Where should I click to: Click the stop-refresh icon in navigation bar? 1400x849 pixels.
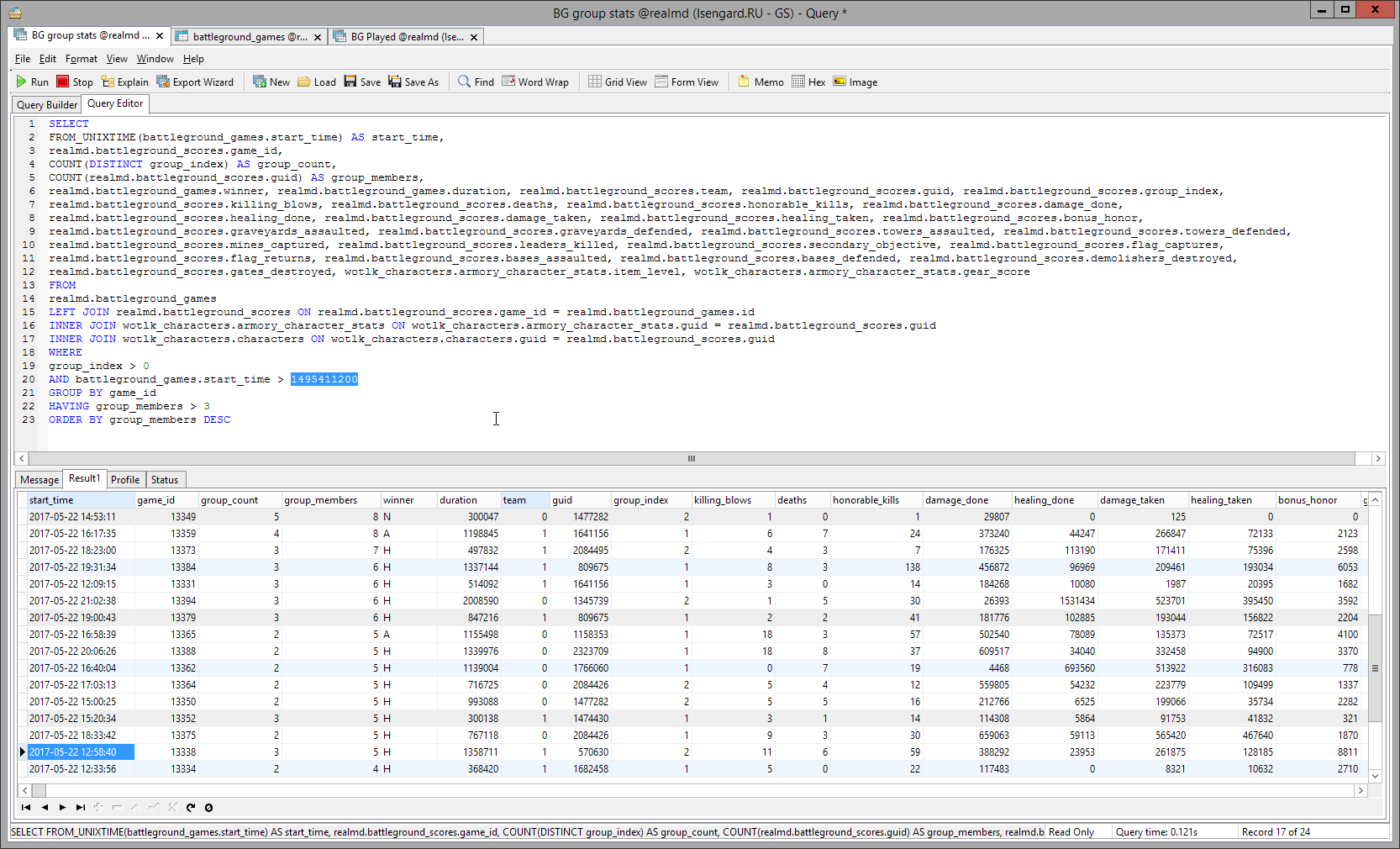point(208,807)
